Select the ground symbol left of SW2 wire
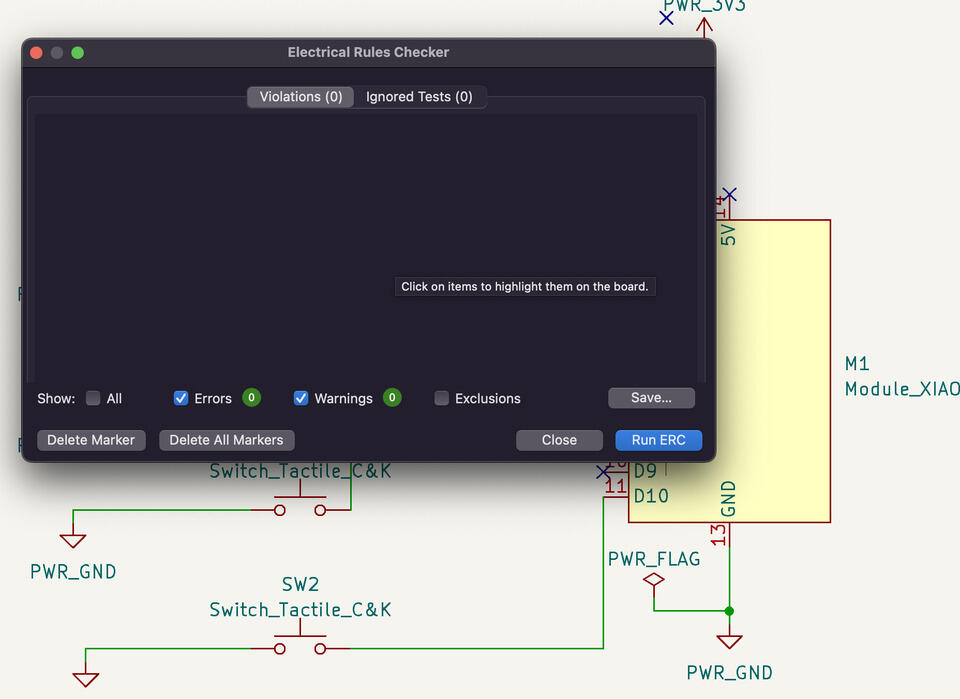 pos(86,680)
